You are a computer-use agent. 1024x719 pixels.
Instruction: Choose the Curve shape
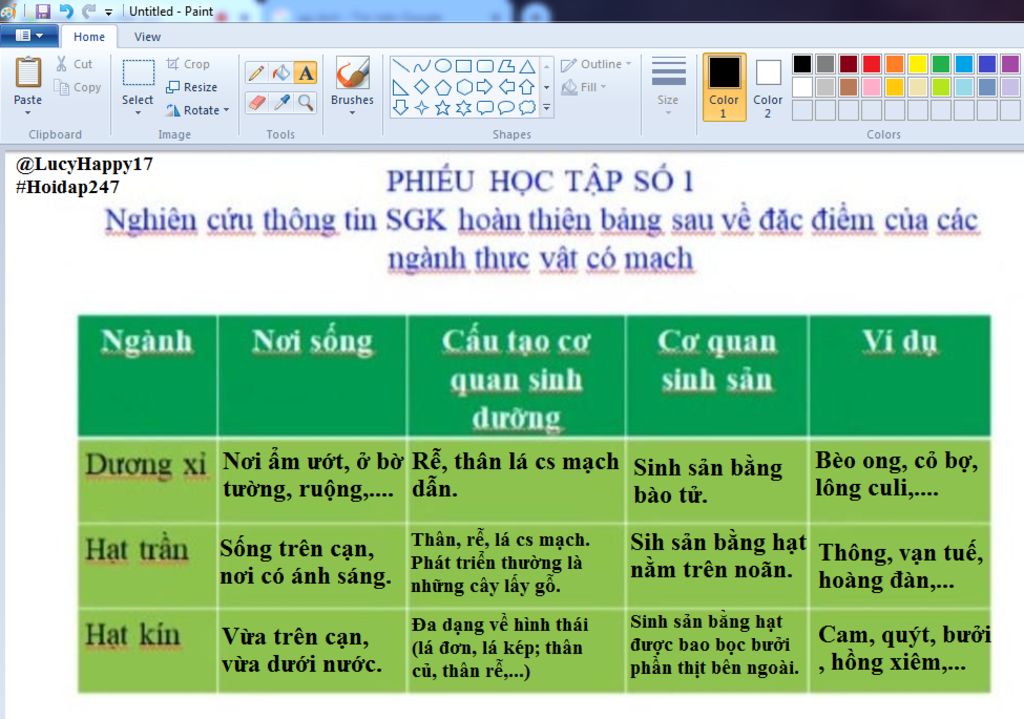coord(422,66)
